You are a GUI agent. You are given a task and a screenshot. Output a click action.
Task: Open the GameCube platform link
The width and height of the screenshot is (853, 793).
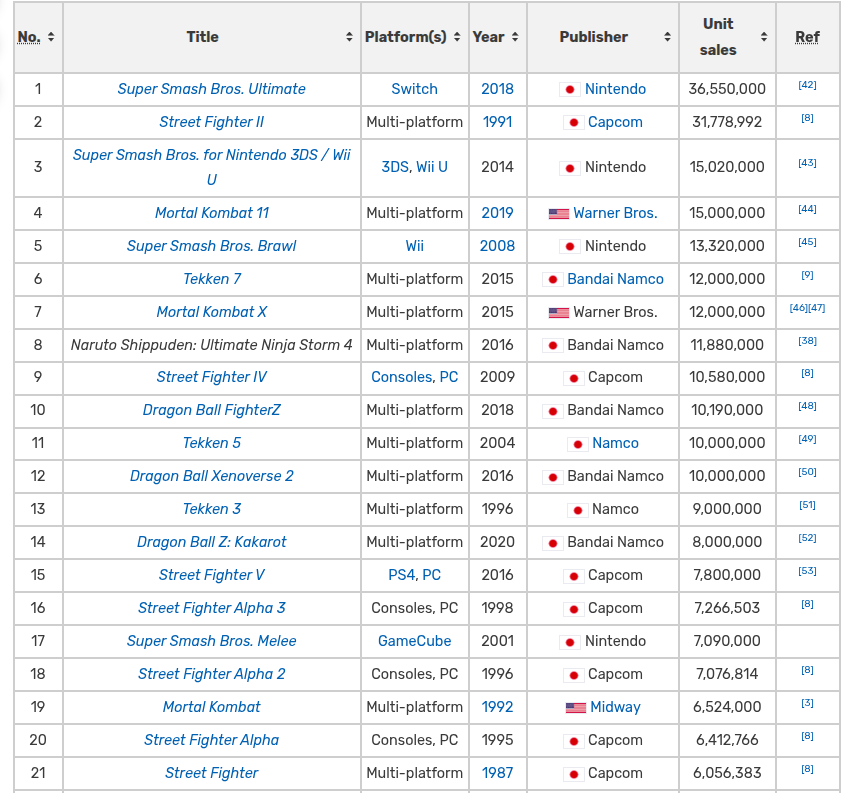click(x=415, y=641)
